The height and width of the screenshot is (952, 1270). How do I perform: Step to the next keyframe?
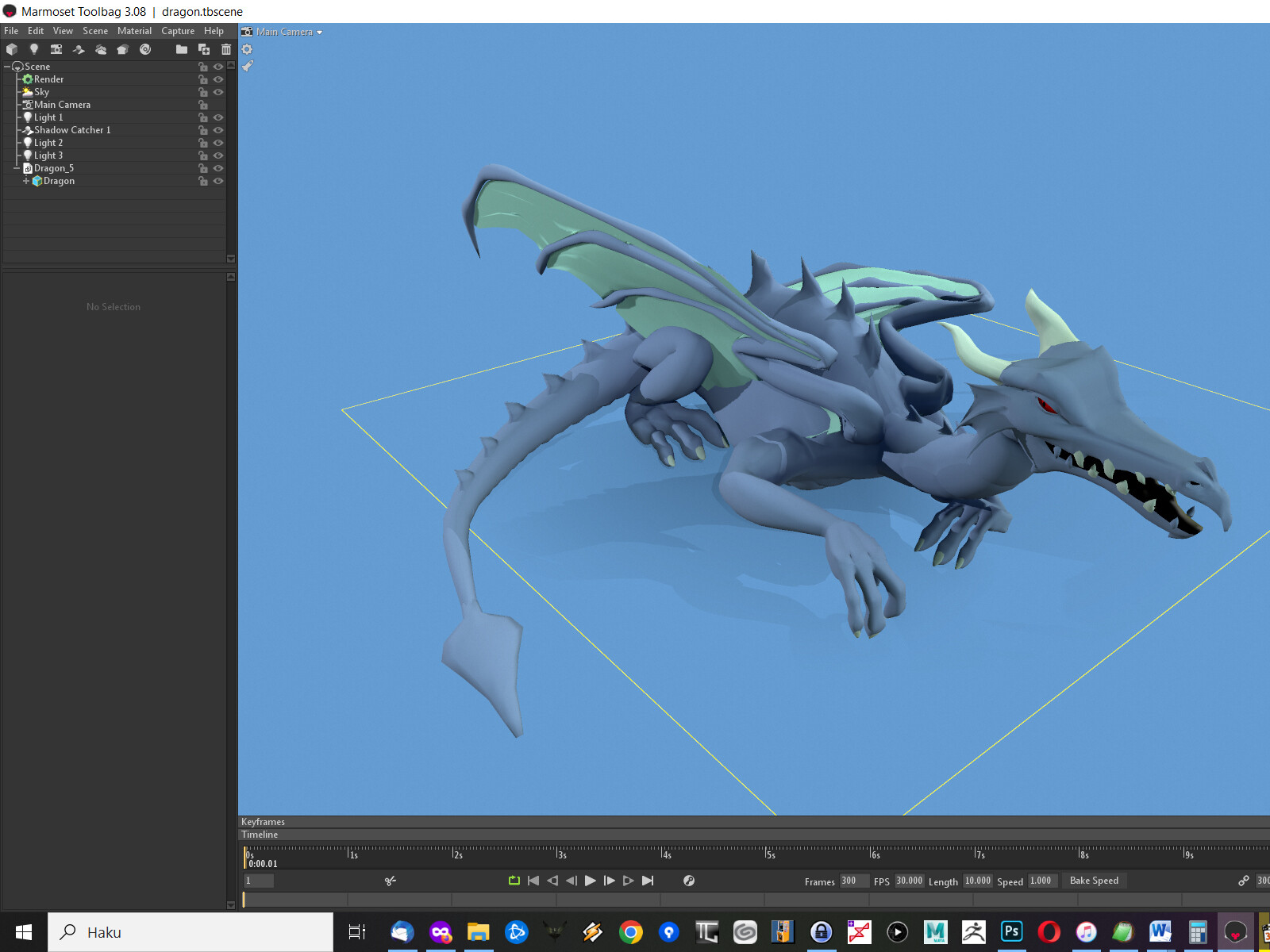coord(629,881)
